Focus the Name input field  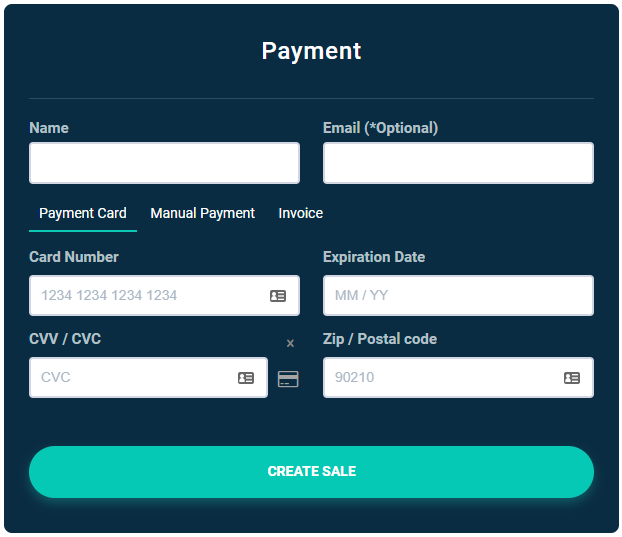click(x=164, y=163)
